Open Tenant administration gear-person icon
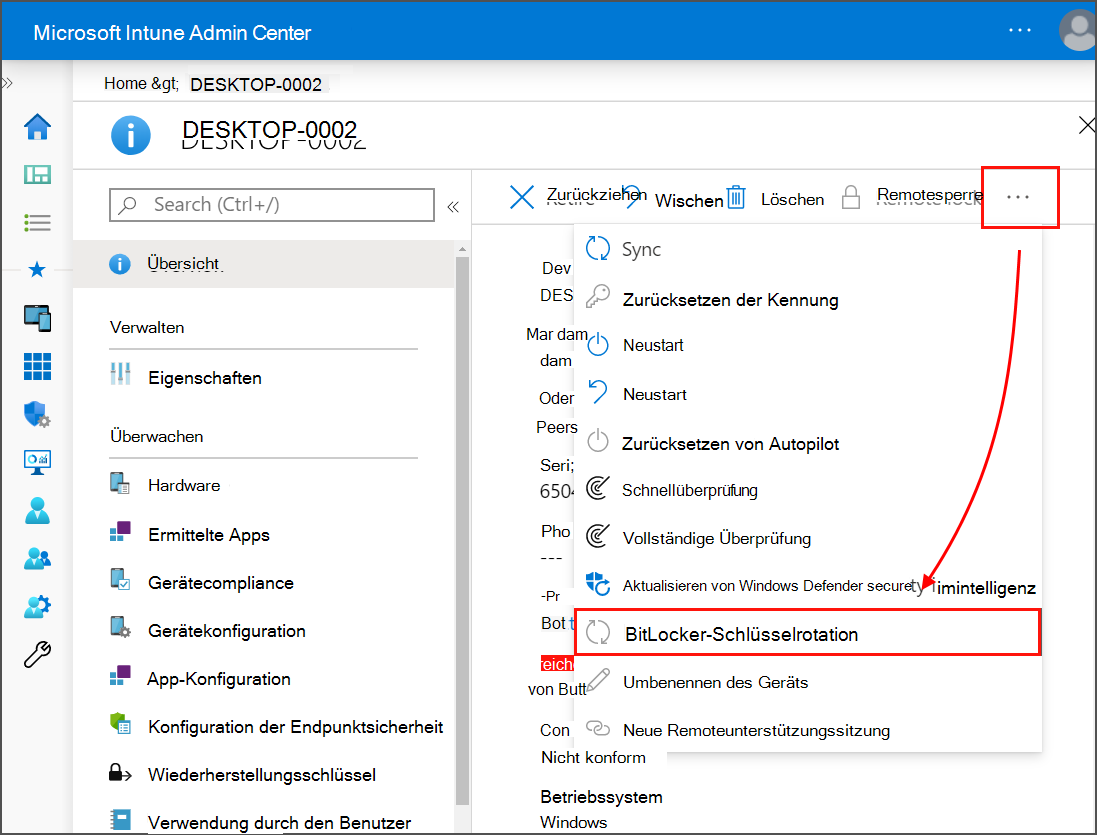Viewport: 1097px width, 835px height. tap(37, 606)
